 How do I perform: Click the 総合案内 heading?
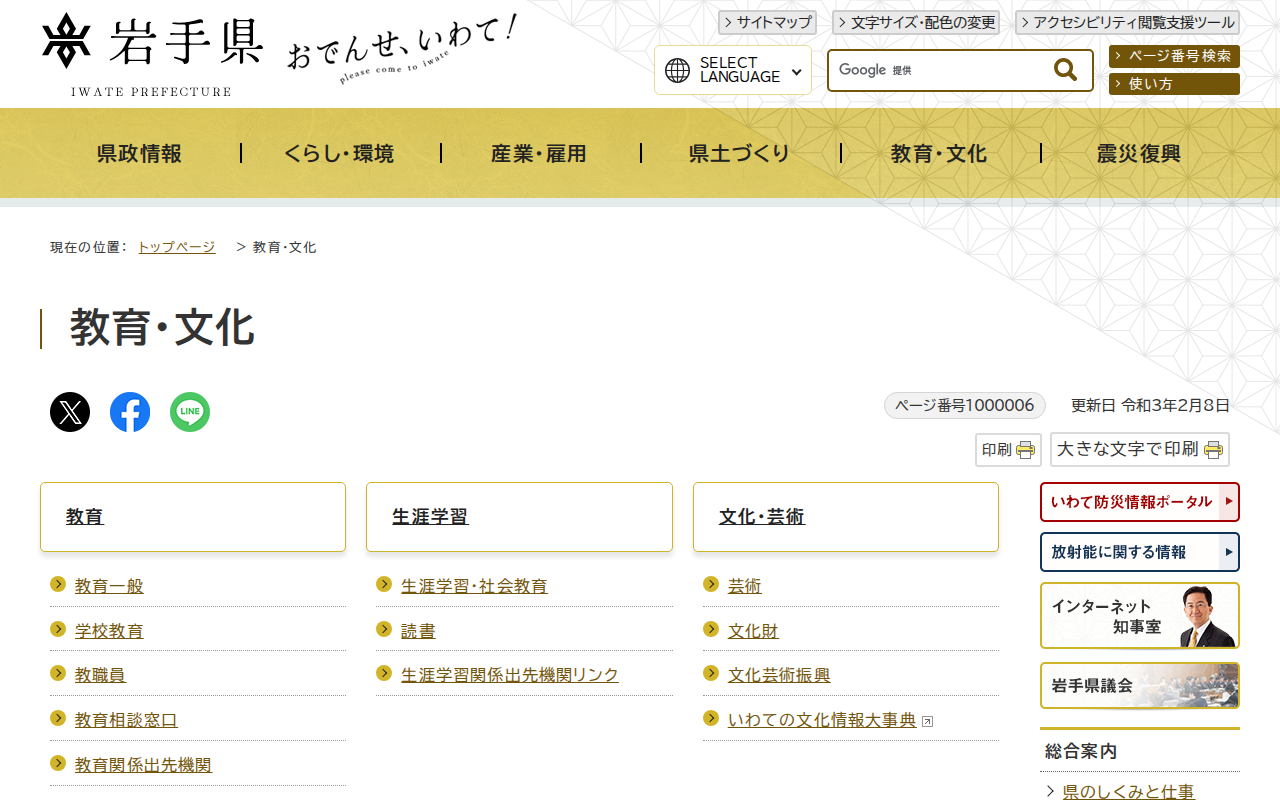pos(1081,751)
